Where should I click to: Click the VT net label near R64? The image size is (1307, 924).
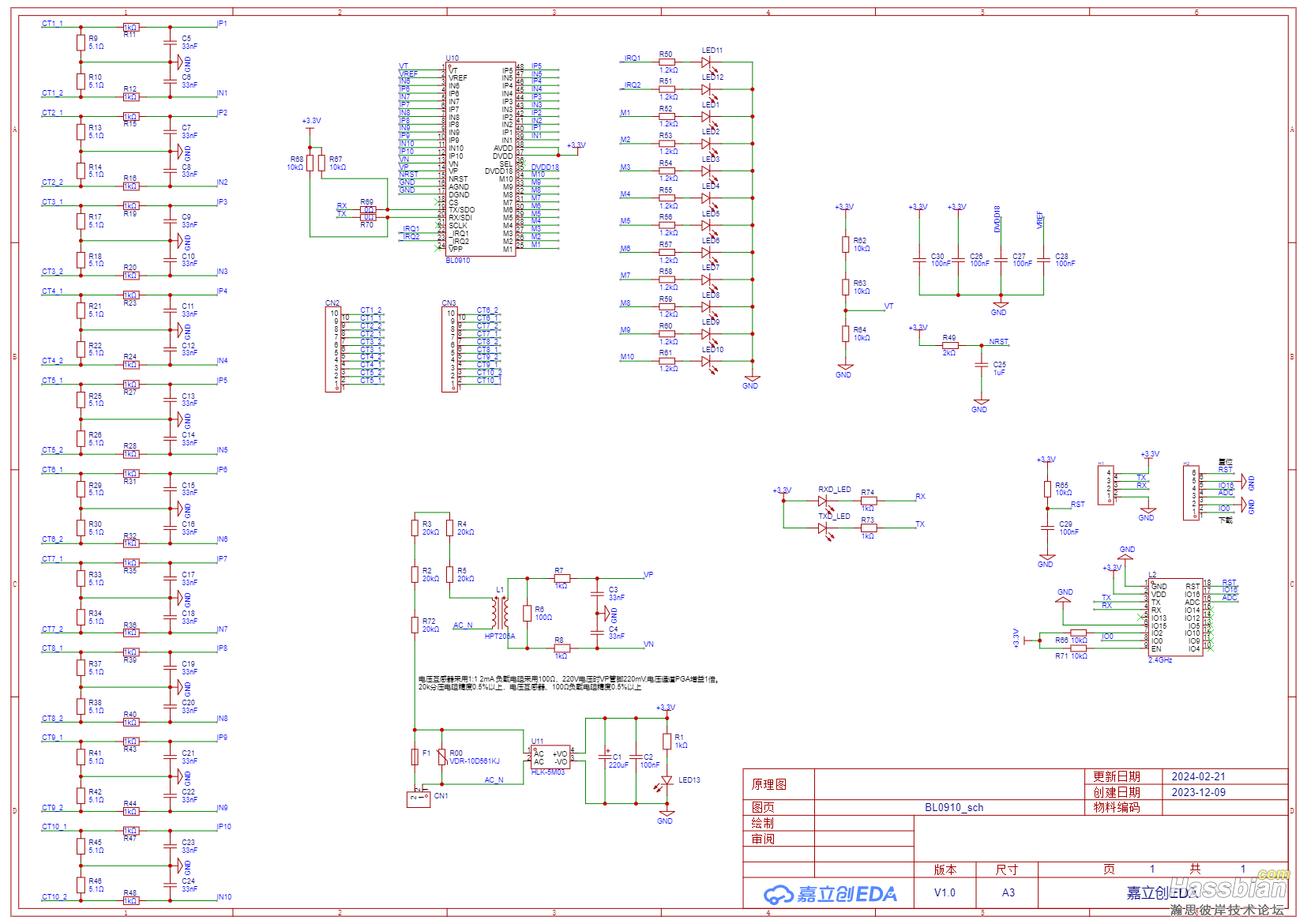[888, 306]
